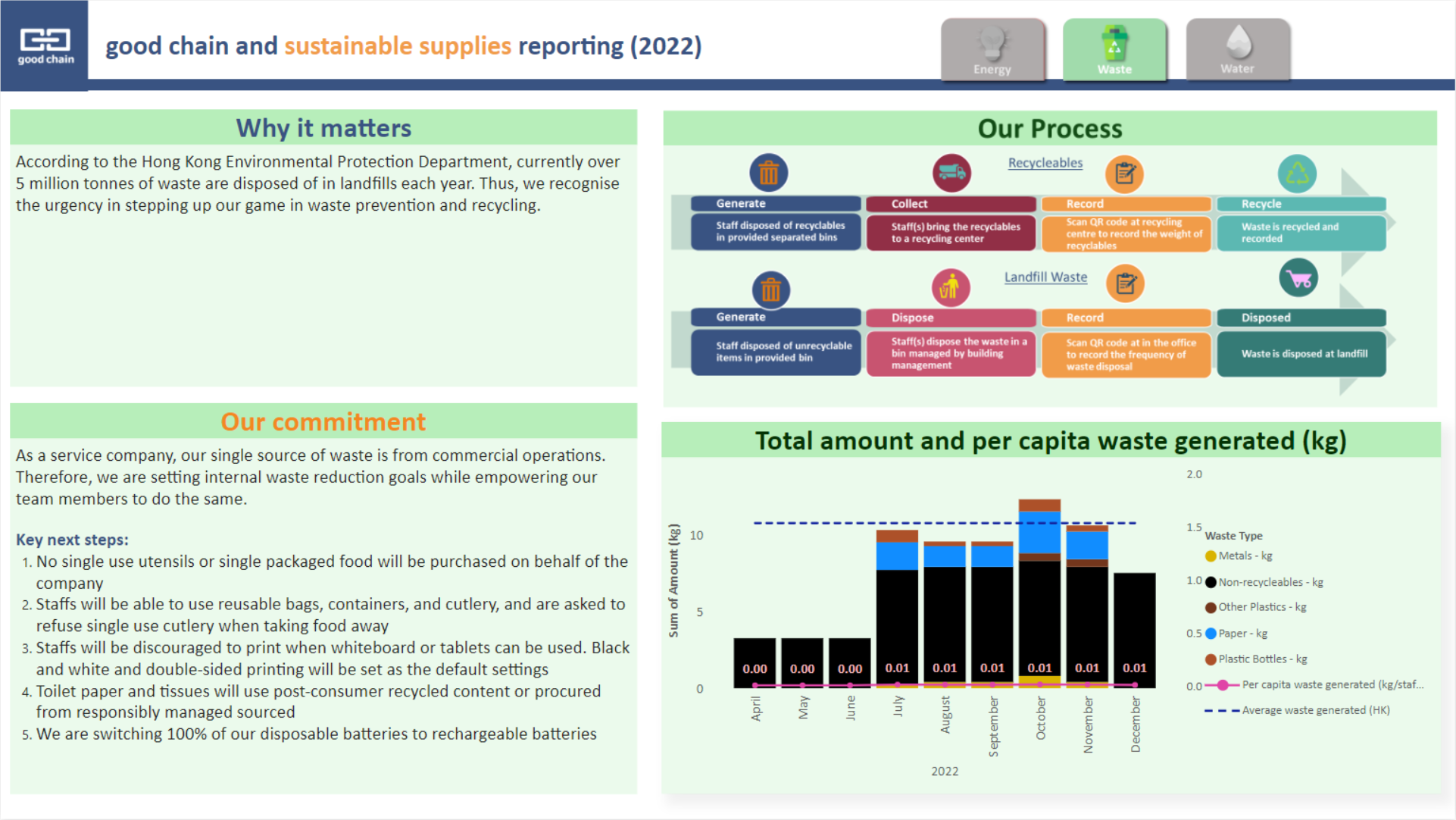
Task: Click Other Plastics - kg legend swatch
Action: [1211, 608]
